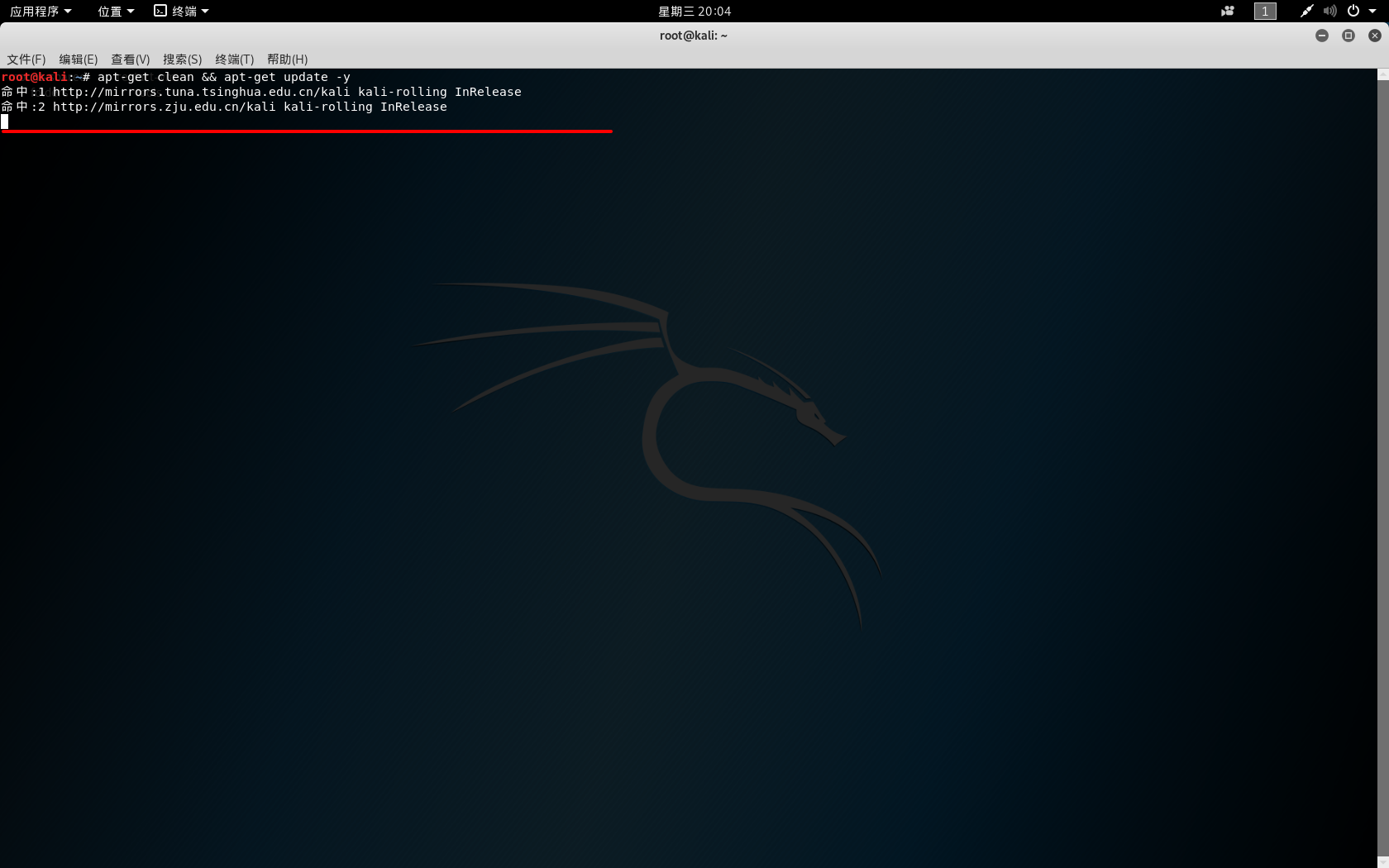This screenshot has width=1389, height=868.
Task: Open the 文件(F) menu
Action: coord(26,59)
